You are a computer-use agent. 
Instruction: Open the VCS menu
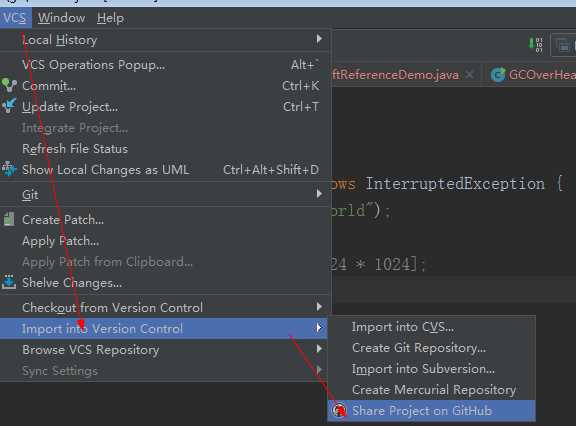point(15,18)
